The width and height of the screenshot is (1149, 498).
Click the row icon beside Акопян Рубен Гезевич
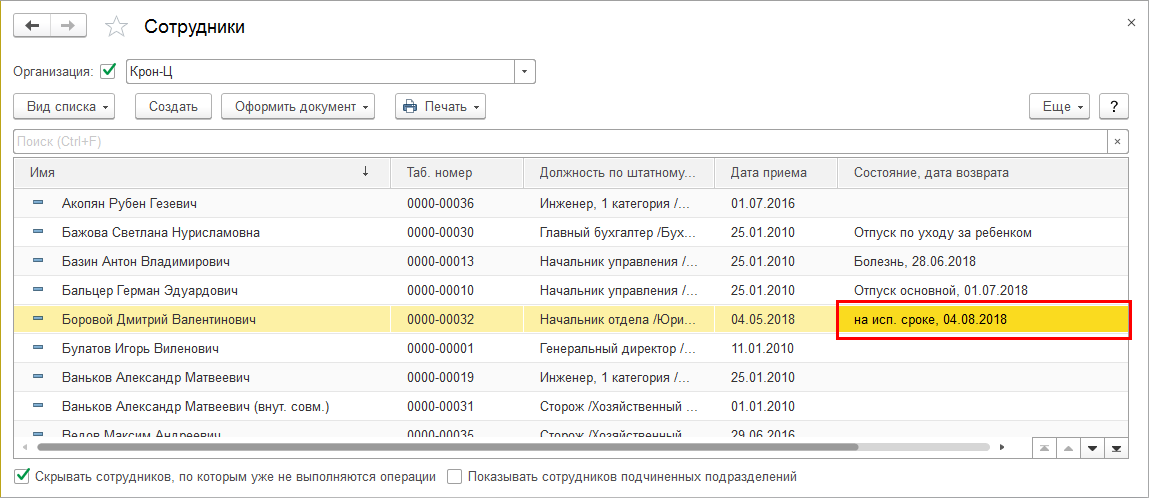[x=38, y=203]
